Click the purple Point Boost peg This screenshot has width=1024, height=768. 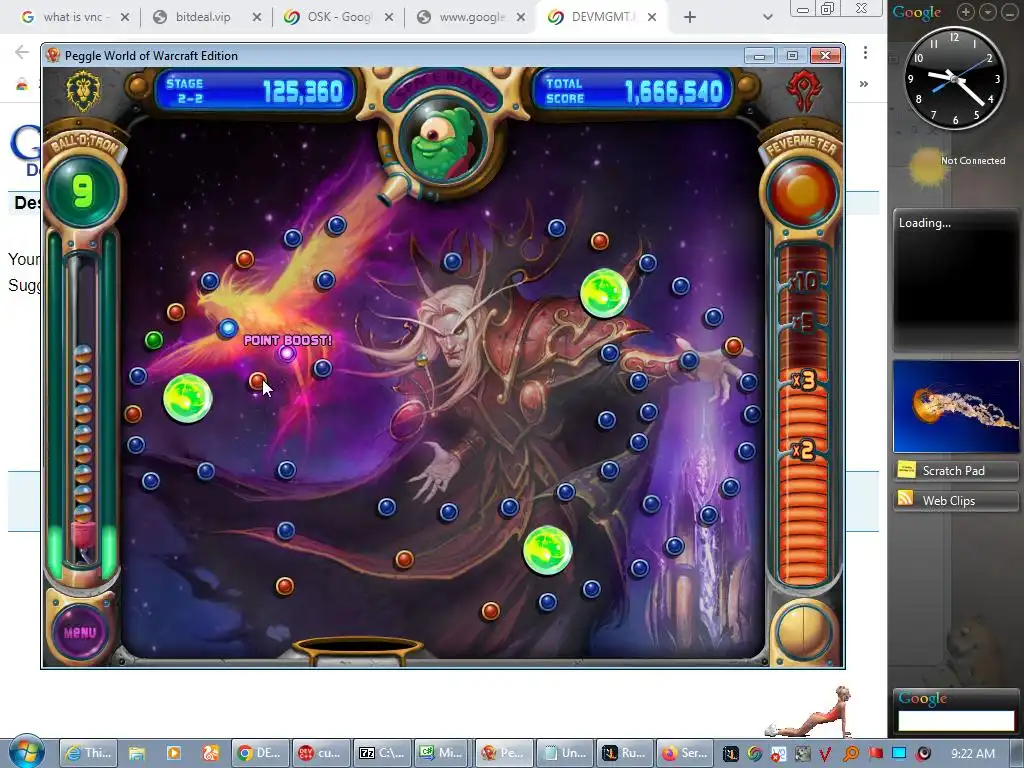click(x=287, y=354)
